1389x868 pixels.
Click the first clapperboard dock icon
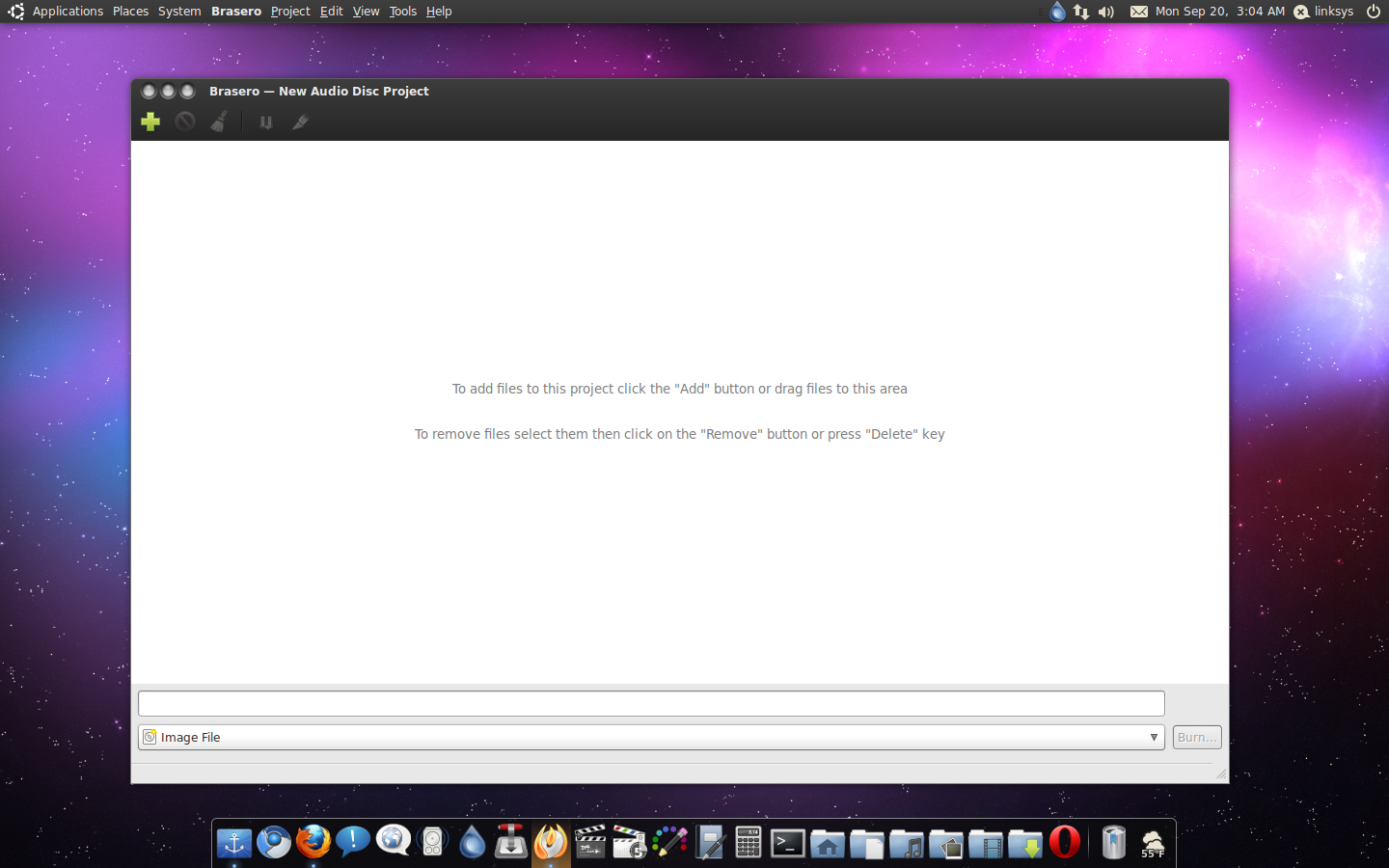click(590, 842)
